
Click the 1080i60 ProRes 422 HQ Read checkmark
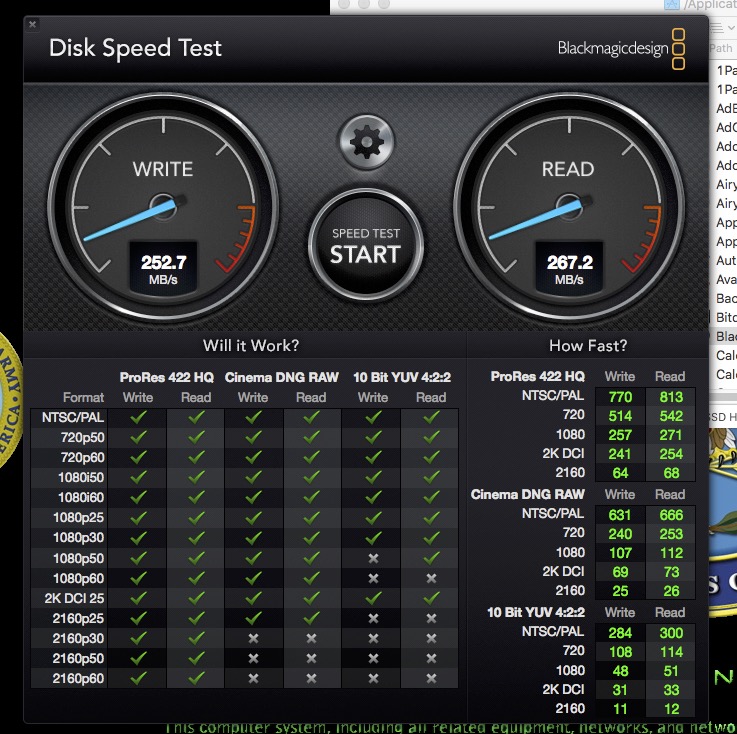[196, 497]
